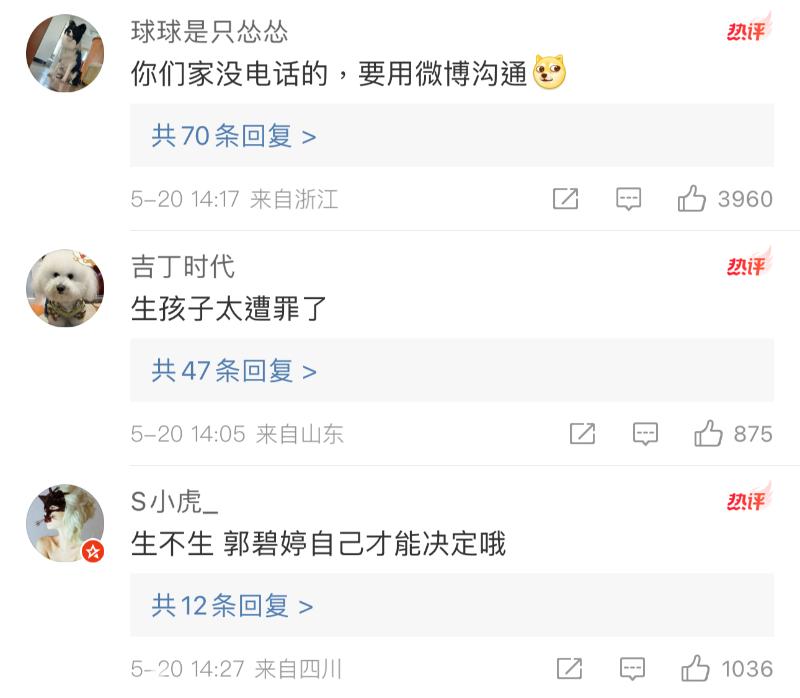Open 球球是只怂怂's profile avatar
This screenshot has width=800, height=698.
click(x=65, y=53)
